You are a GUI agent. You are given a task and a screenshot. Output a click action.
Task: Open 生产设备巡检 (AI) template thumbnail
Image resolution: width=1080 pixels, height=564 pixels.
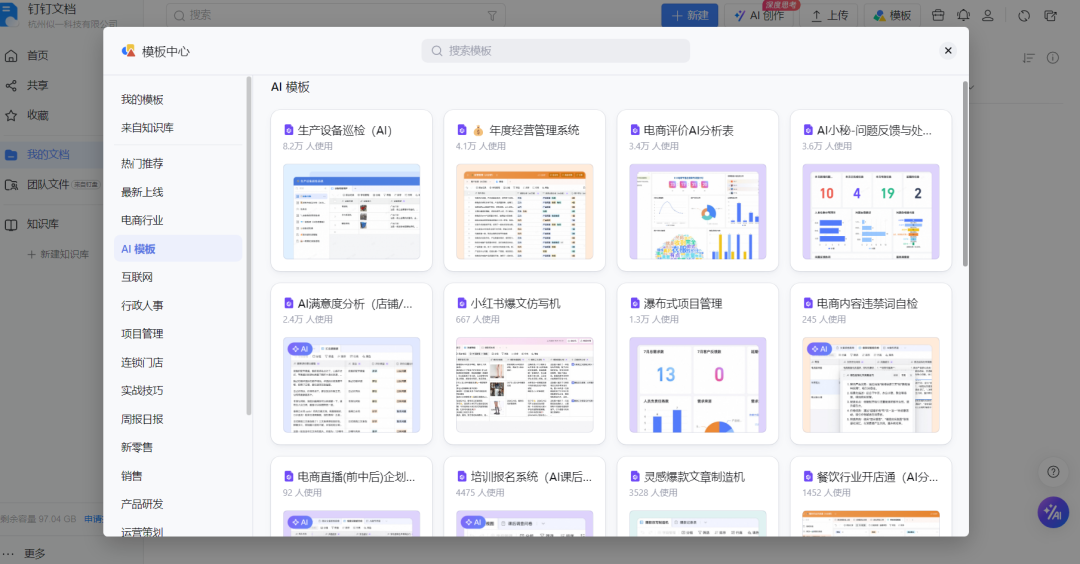point(351,211)
